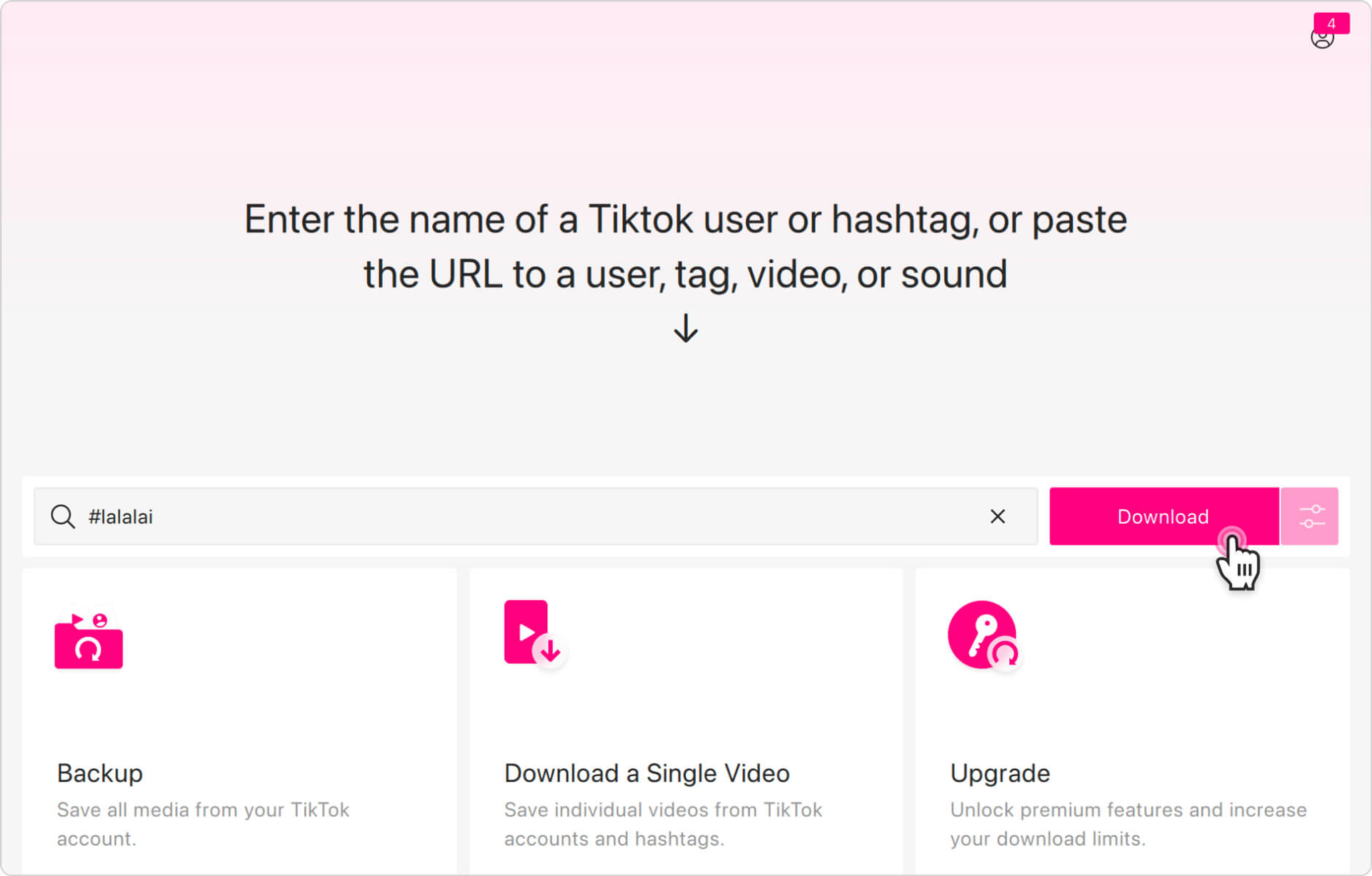Focus the search field containing #lalalai
This screenshot has width=1372, height=876.
[x=513, y=517]
